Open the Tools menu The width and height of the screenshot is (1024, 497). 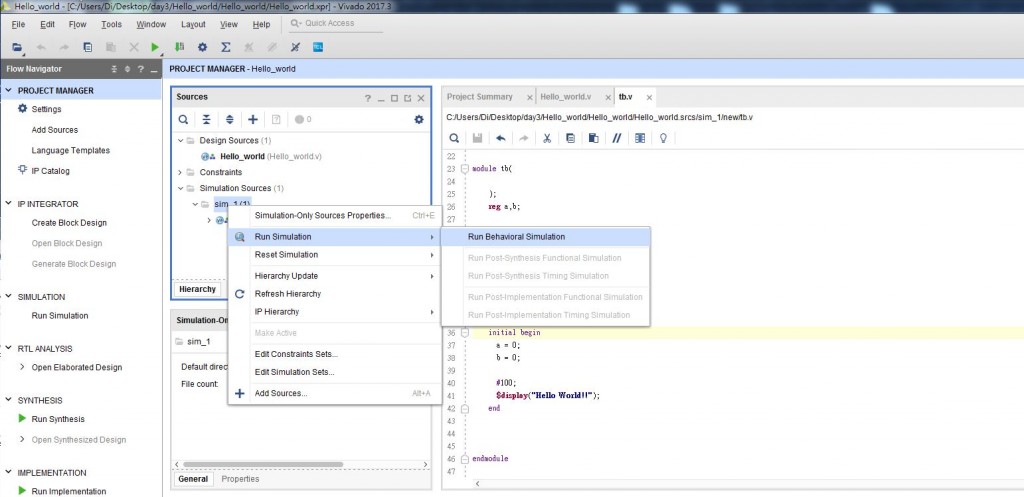[x=111, y=24]
